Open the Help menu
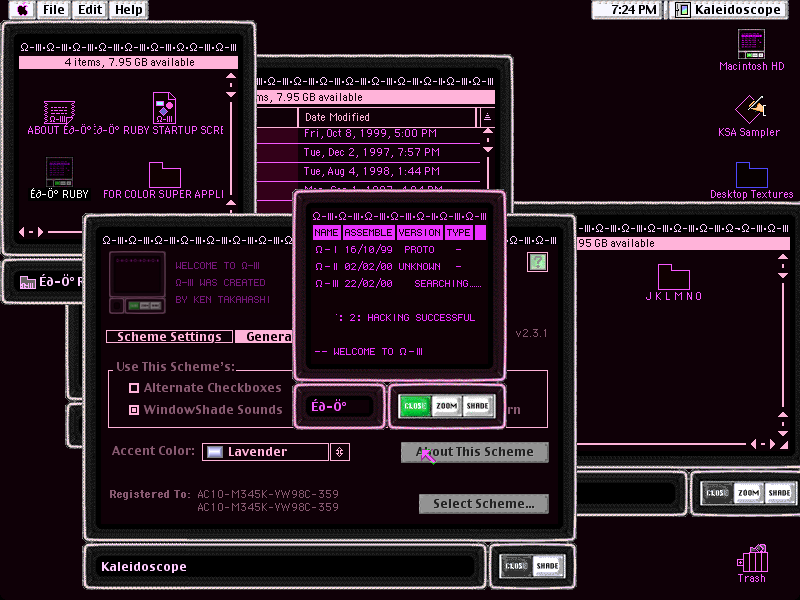 coord(129,10)
